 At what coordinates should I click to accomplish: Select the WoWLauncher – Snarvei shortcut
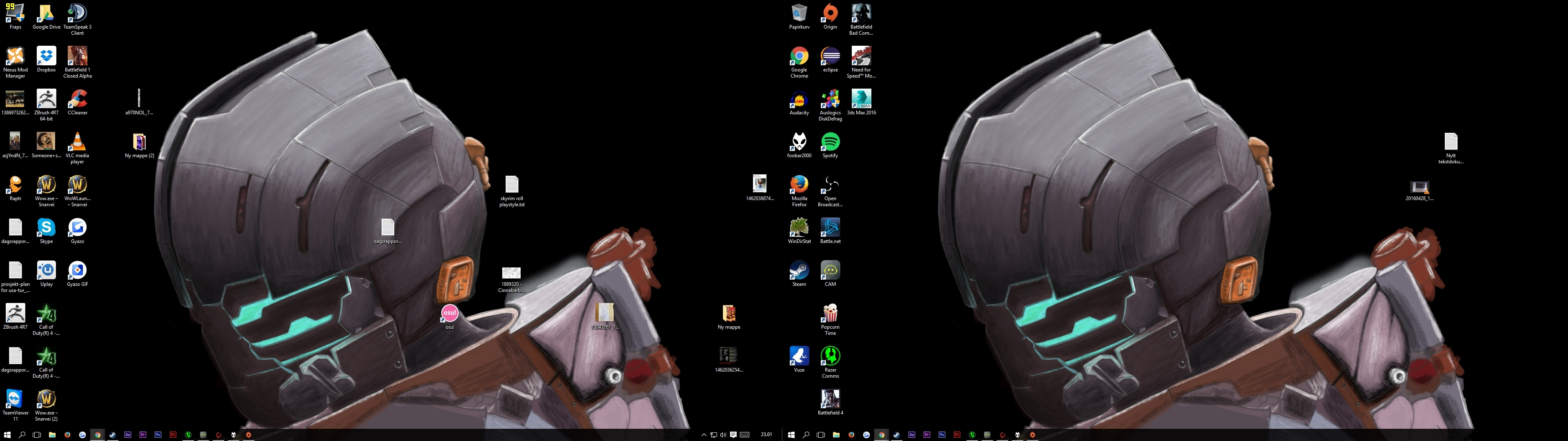[x=77, y=191]
